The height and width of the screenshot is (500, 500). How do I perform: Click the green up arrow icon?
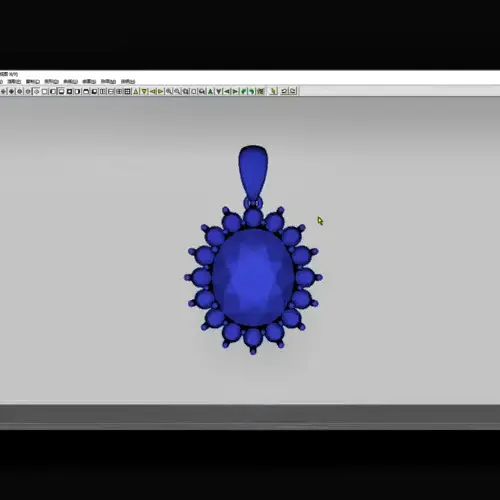tap(210, 91)
